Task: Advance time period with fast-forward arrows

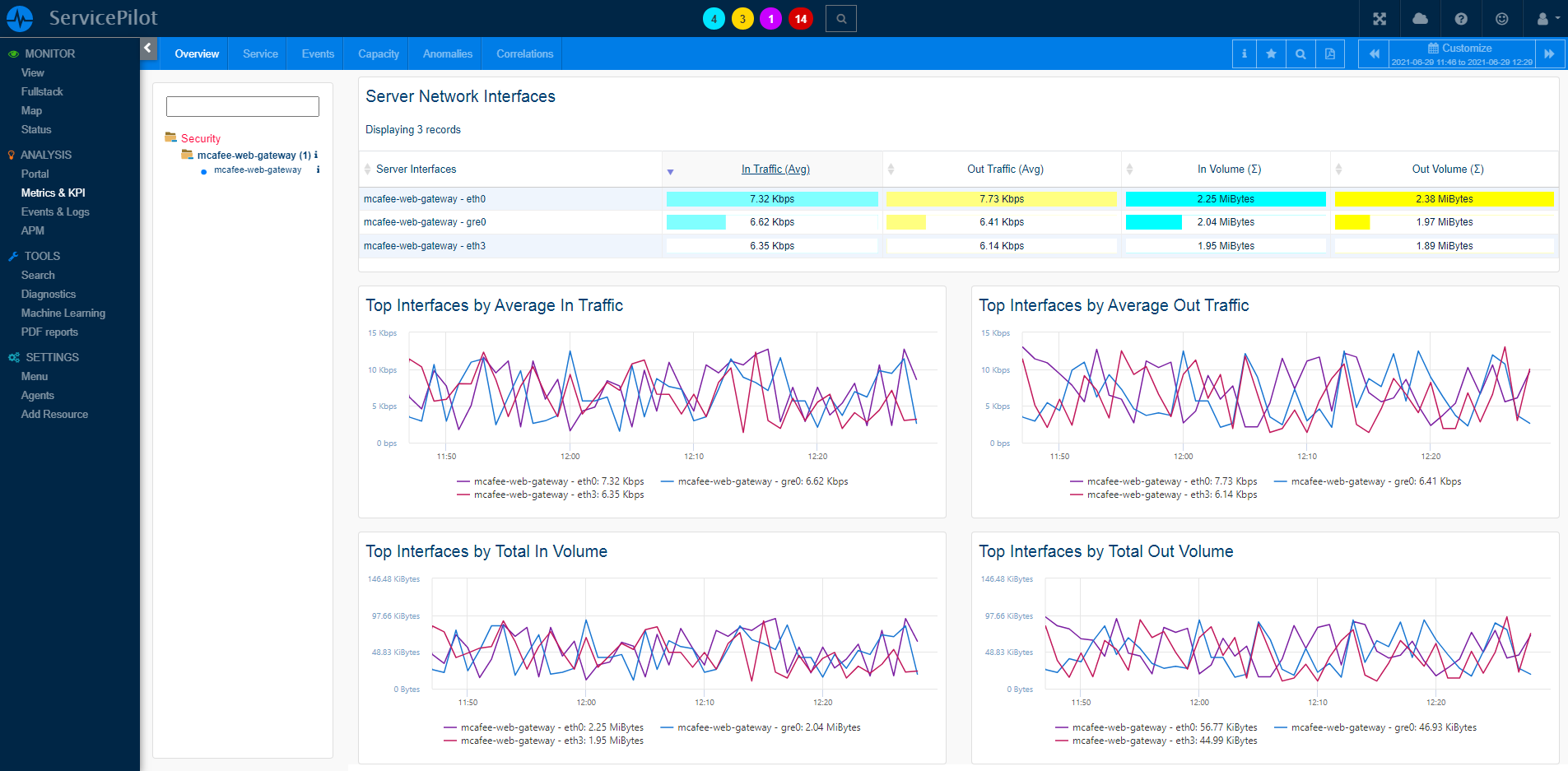Action: point(1549,54)
